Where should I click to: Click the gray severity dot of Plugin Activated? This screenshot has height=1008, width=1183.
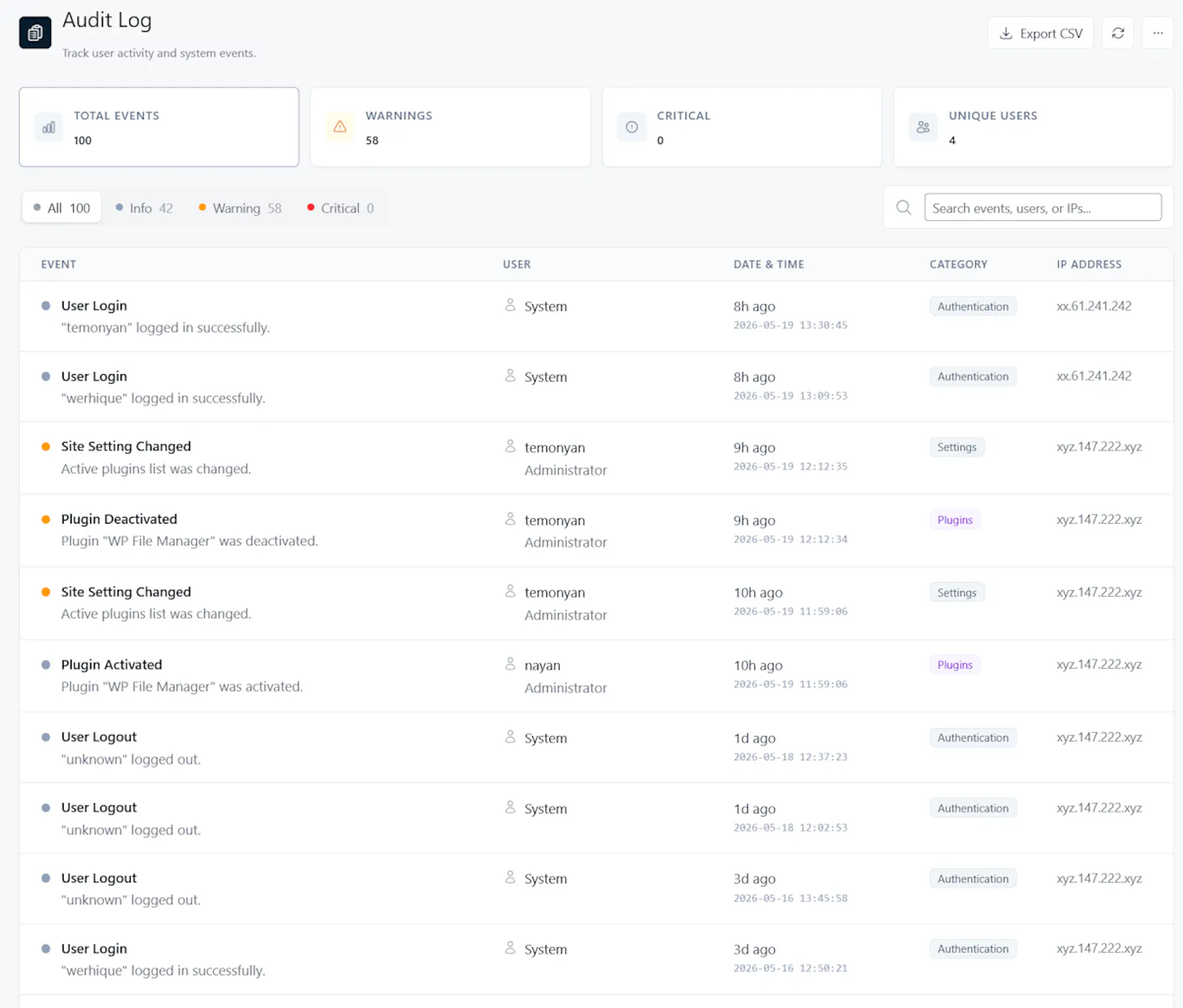[x=46, y=665]
